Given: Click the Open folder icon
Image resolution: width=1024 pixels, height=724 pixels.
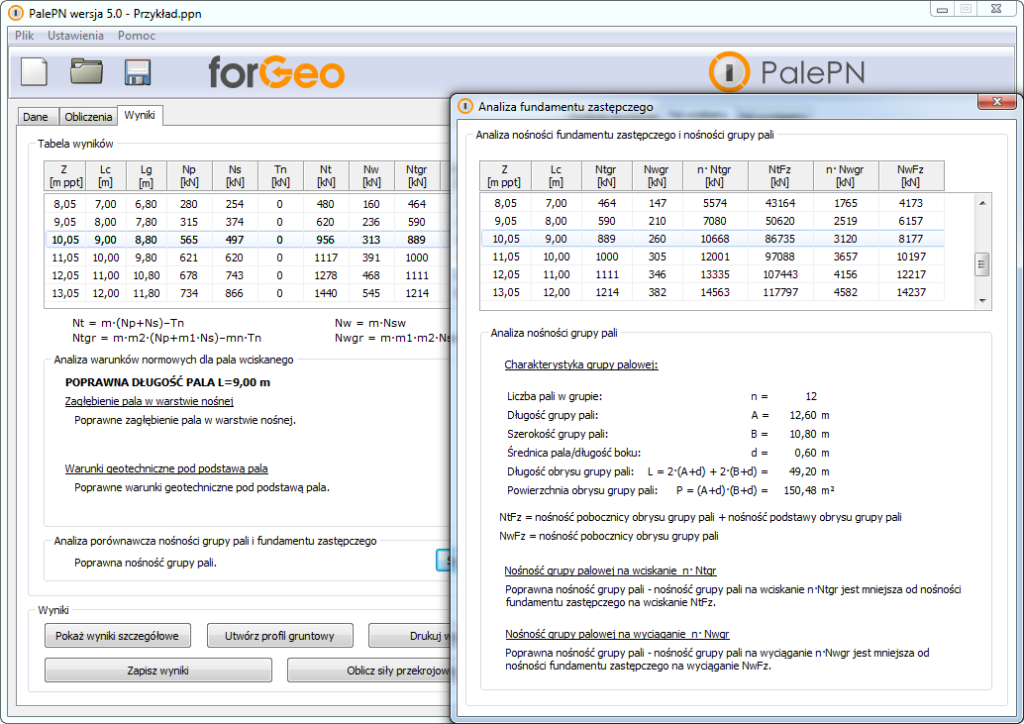Looking at the screenshot, I should tap(86, 72).
